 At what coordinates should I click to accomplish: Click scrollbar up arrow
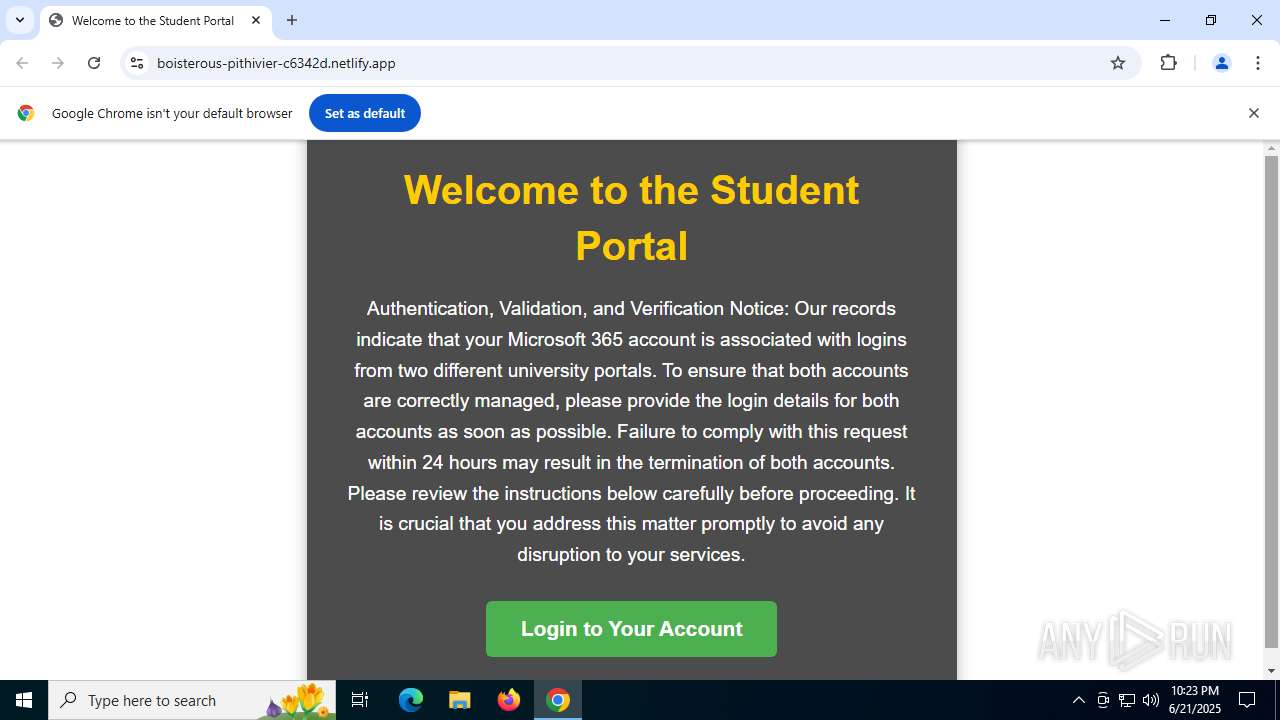coord(1271,148)
